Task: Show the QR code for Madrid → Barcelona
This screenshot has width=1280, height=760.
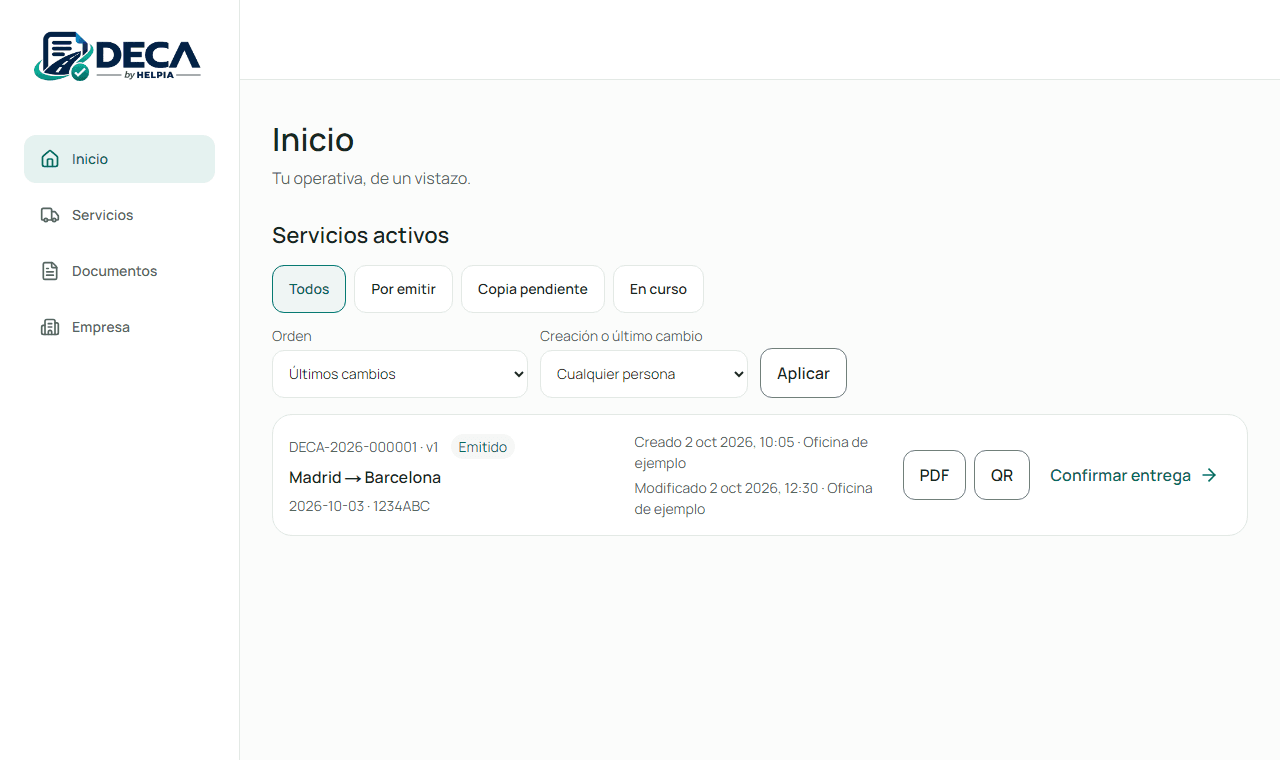Action: 1002,475
